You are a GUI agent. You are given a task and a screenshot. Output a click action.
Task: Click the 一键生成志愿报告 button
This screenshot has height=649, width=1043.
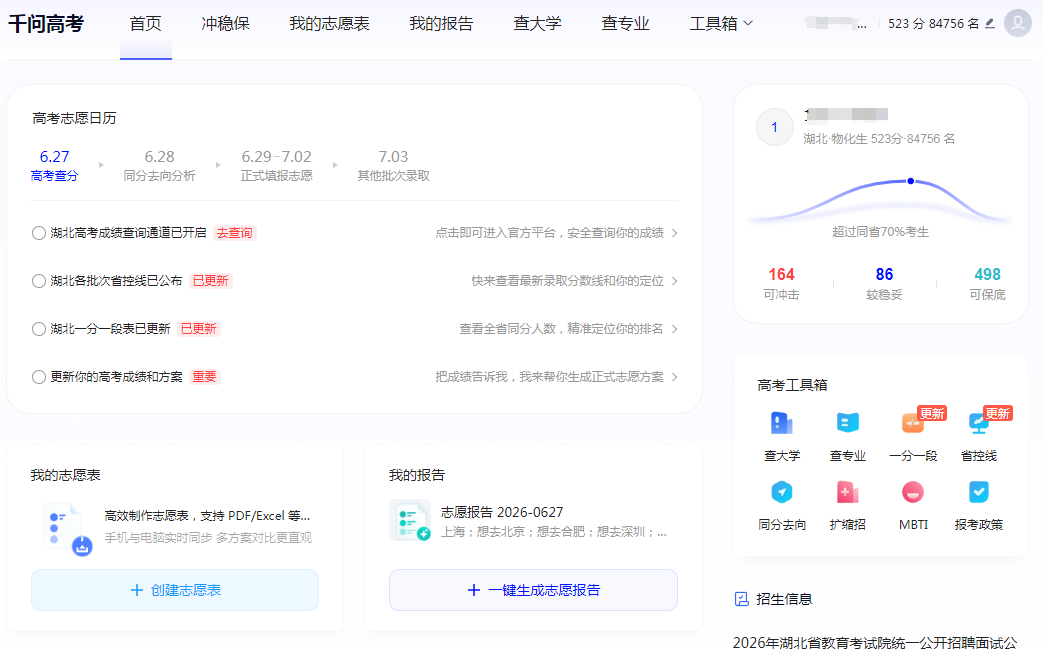[533, 590]
